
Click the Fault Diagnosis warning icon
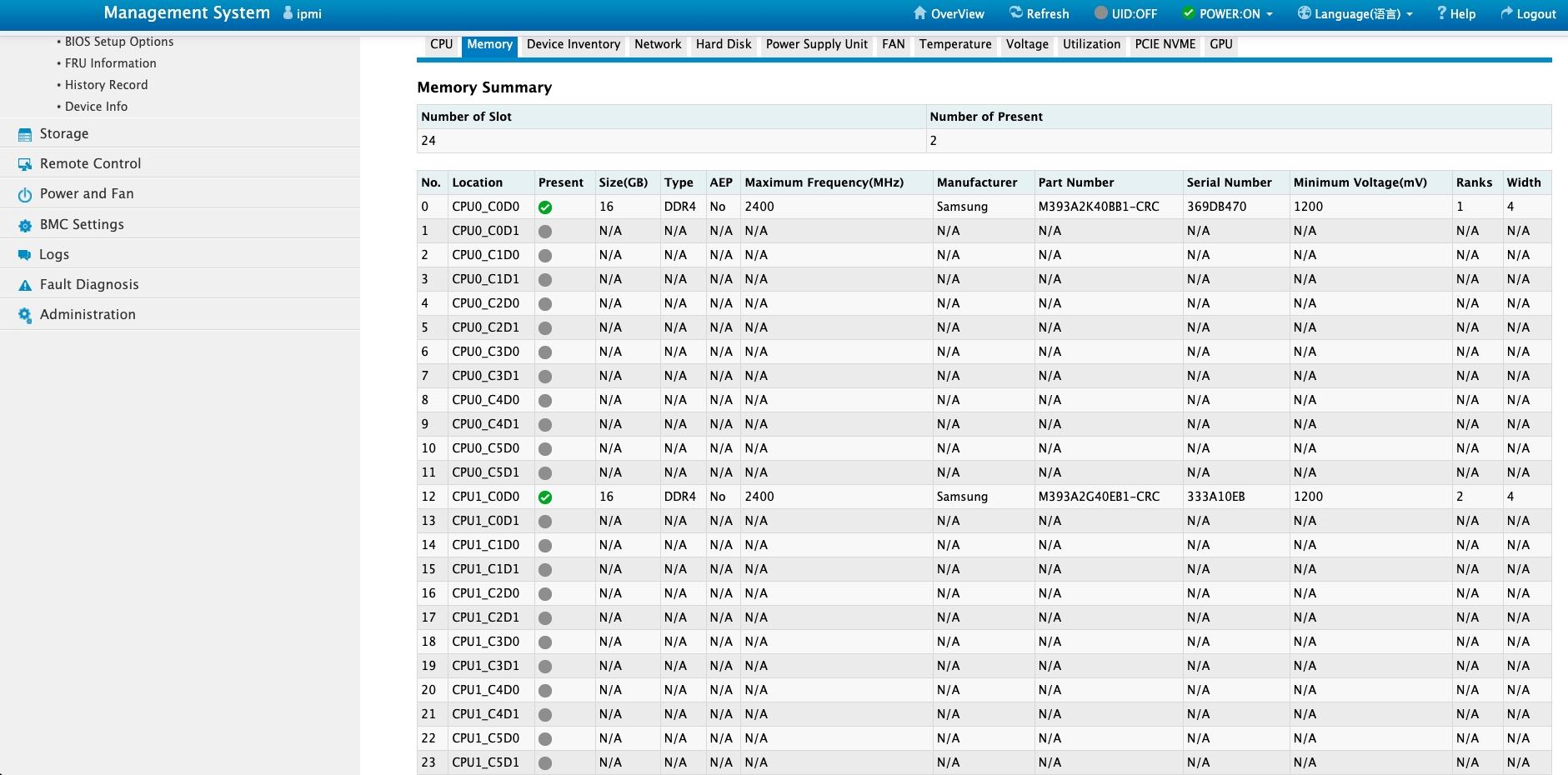click(25, 285)
